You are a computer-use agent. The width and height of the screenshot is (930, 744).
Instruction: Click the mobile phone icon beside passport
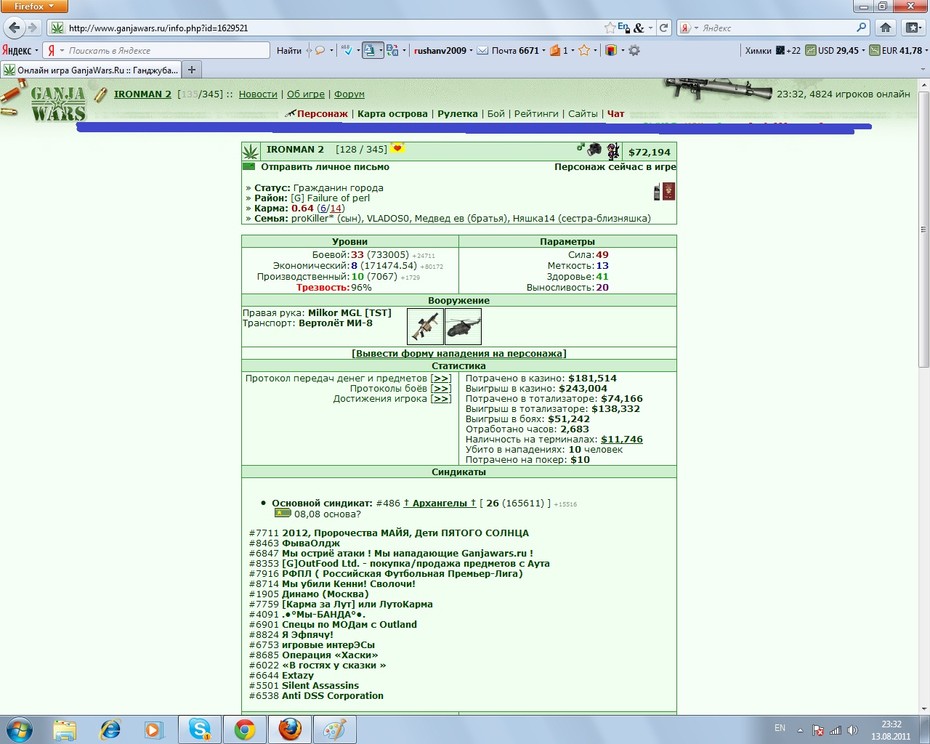coord(657,192)
